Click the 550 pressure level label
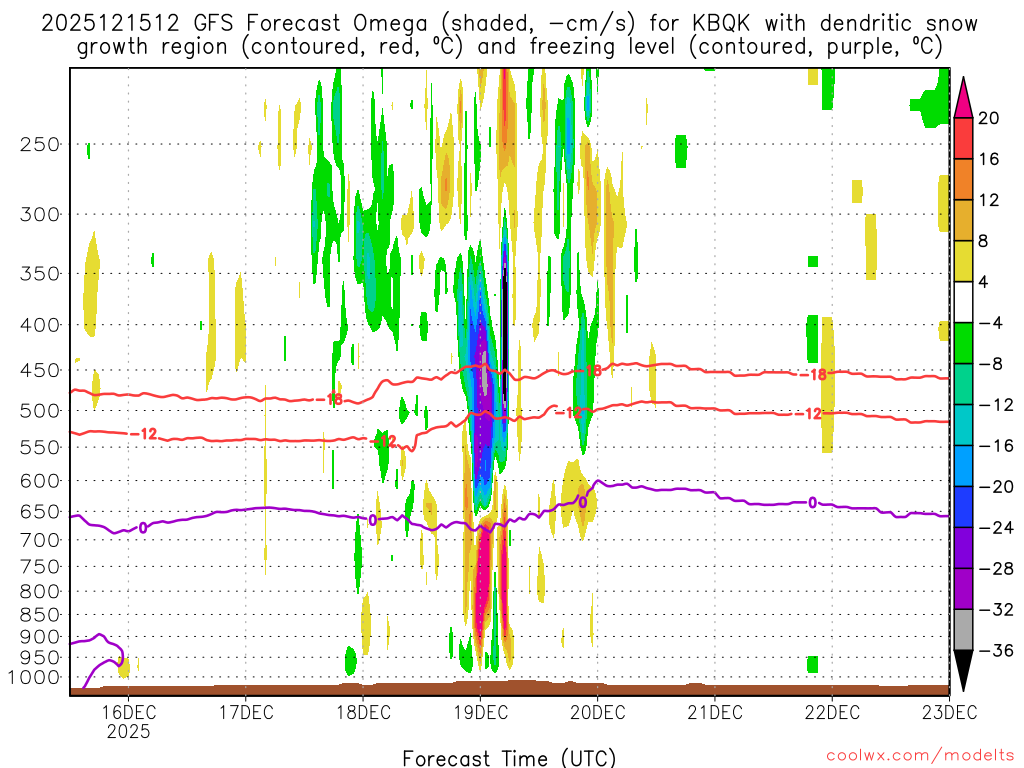 pos(40,447)
